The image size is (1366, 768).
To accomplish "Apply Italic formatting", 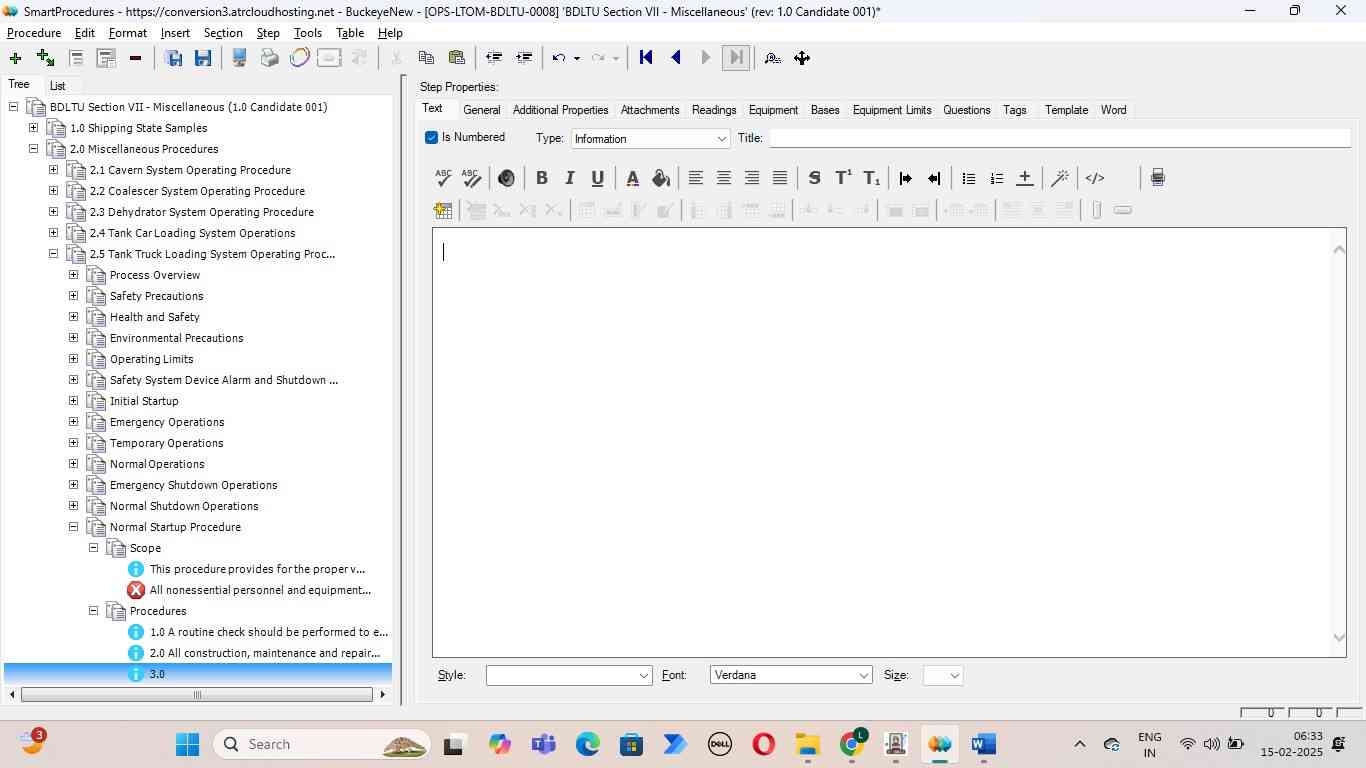I will [570, 178].
